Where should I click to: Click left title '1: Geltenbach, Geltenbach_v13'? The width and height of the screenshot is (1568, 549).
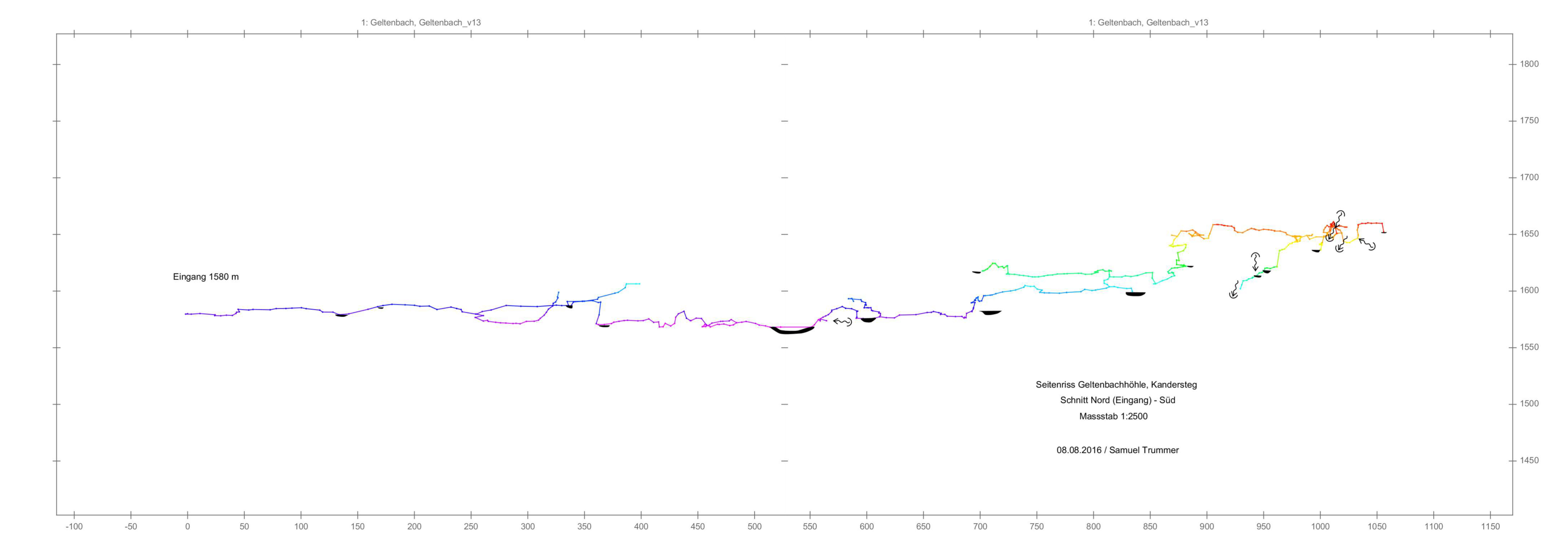pos(421,23)
